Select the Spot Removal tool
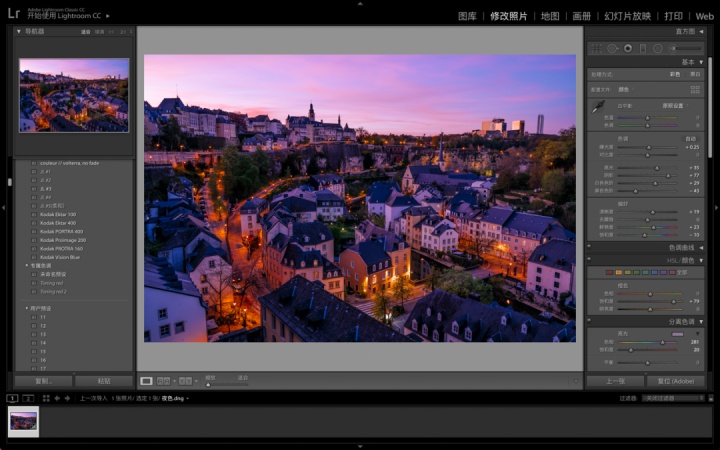Image resolution: width=720 pixels, height=450 pixels. pos(612,48)
